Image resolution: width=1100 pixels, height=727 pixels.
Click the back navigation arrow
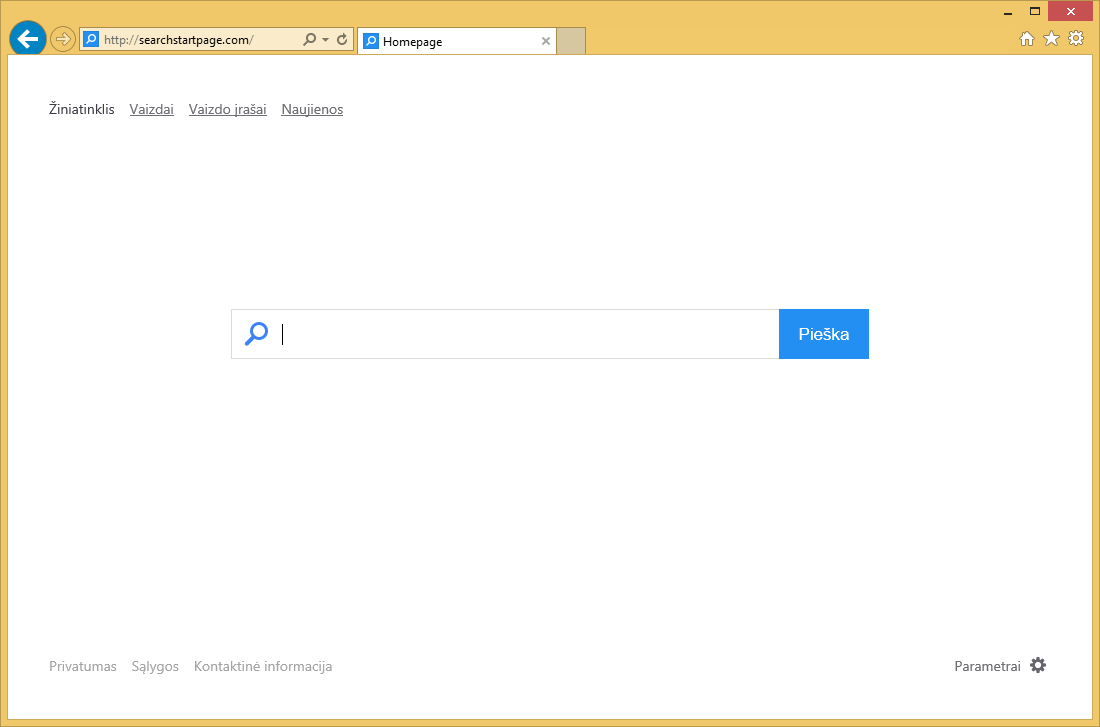(x=27, y=38)
